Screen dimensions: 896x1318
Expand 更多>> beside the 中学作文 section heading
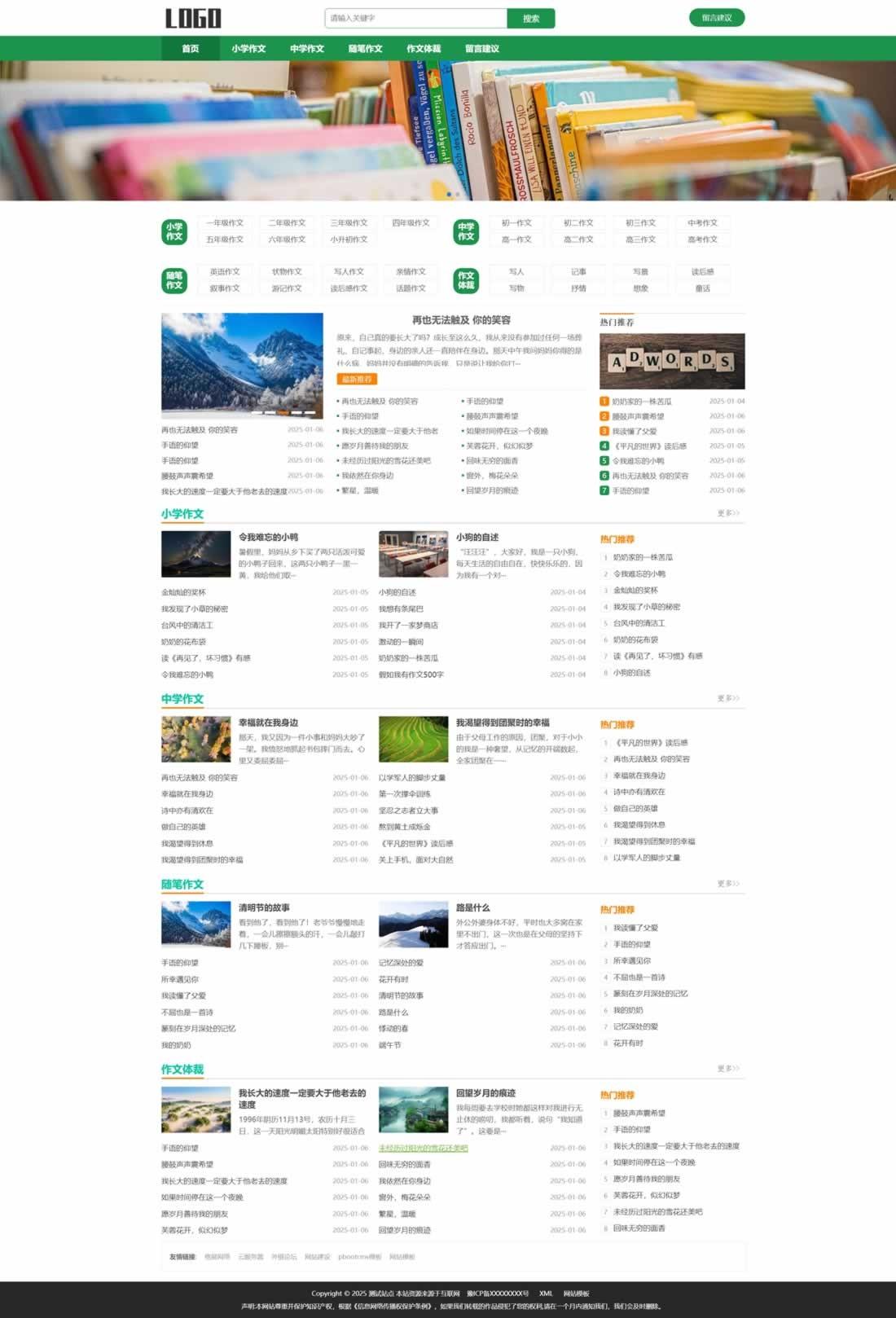coord(727,698)
